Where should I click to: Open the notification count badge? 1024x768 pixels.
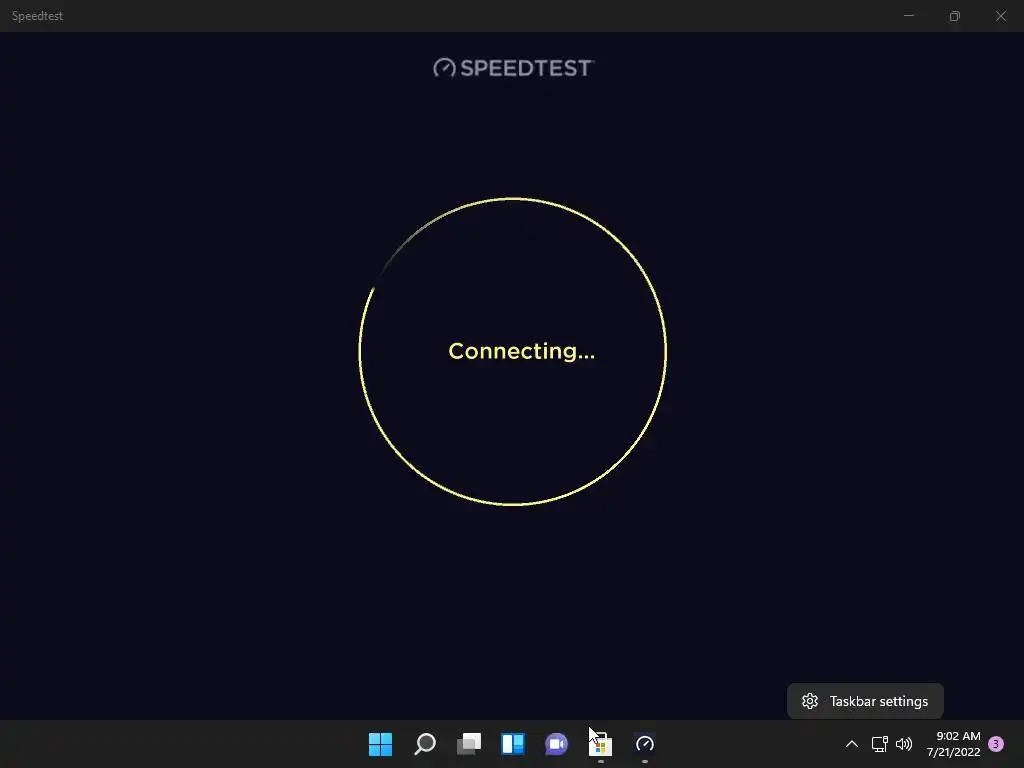[x=996, y=744]
